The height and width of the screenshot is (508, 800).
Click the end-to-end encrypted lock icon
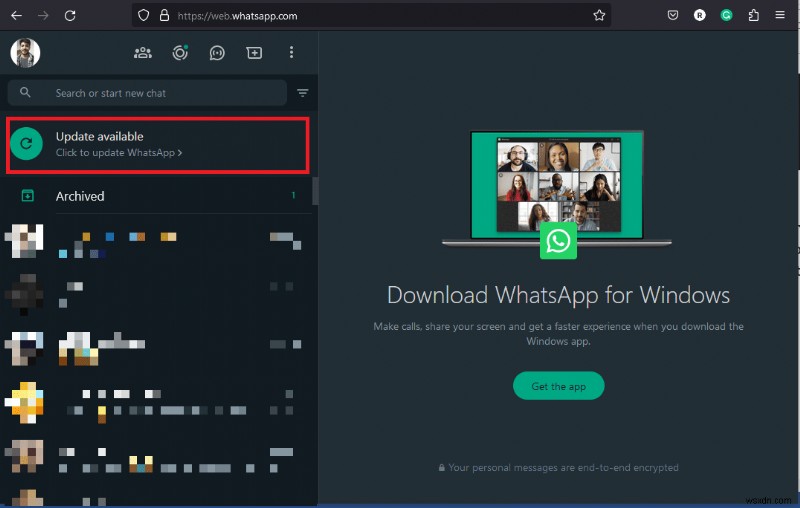pos(441,468)
